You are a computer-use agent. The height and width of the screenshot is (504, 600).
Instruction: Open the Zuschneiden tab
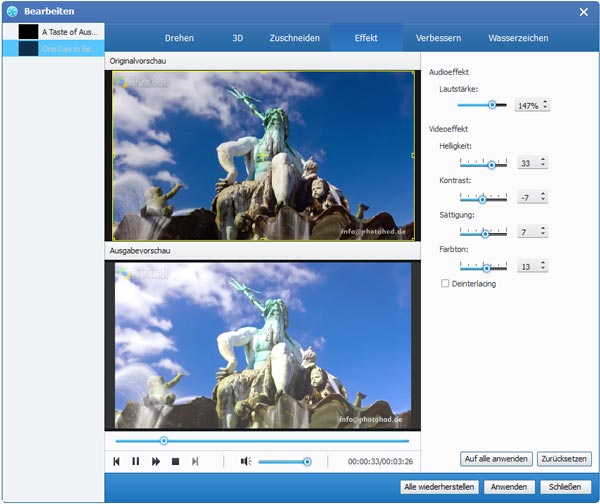pyautogui.click(x=295, y=38)
